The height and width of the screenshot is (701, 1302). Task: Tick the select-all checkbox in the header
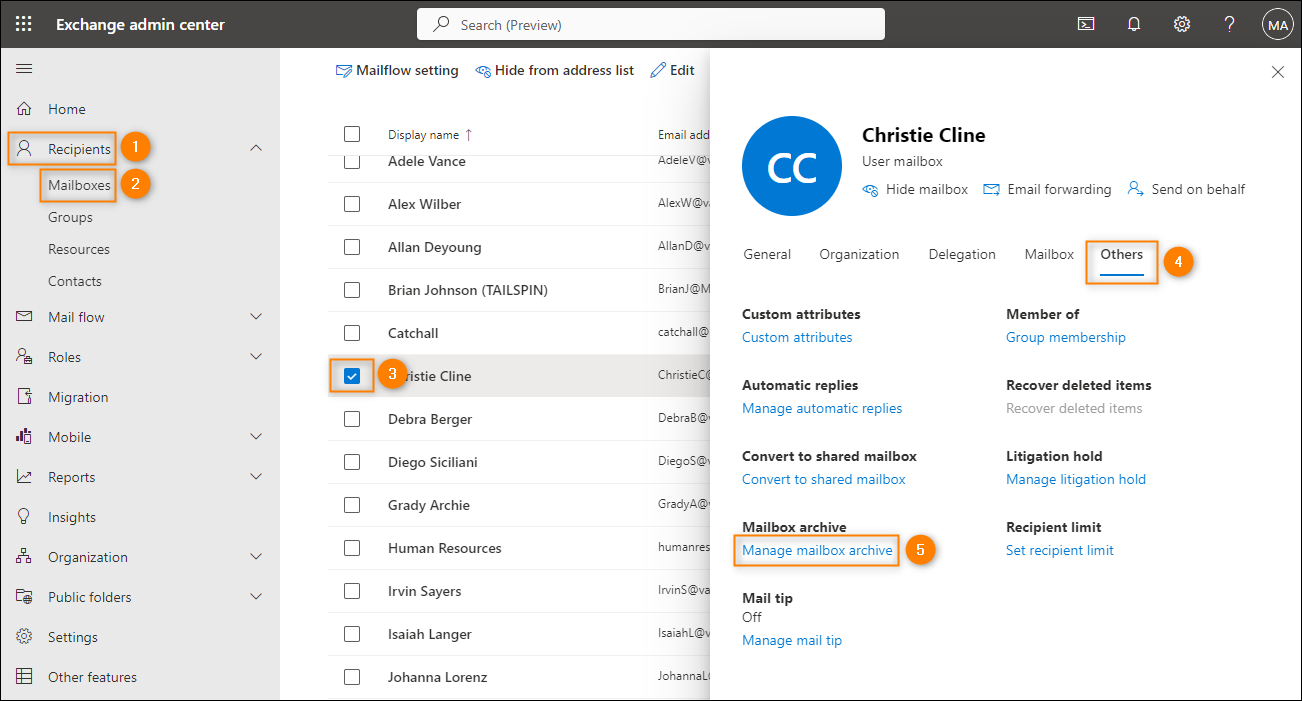352,134
